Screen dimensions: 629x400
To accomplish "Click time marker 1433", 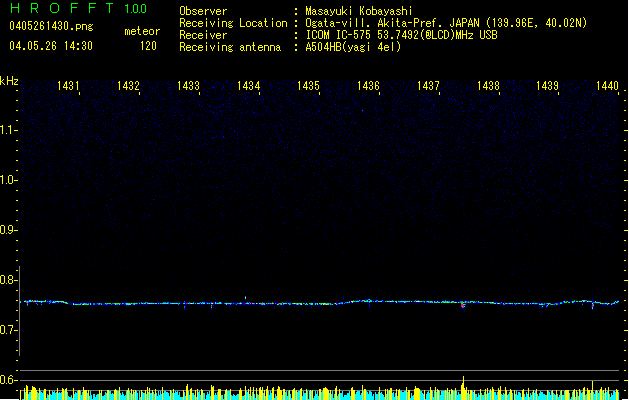I will pos(189,85).
